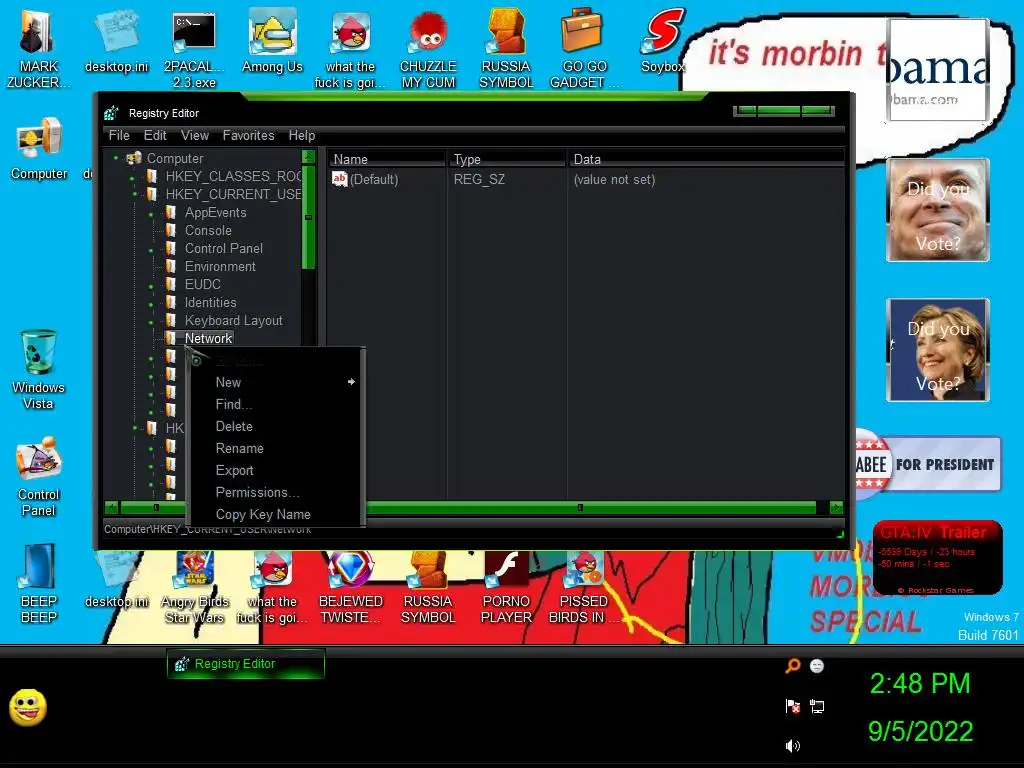Open desktop.ini icon next to BEEP BEEP
The image size is (1024, 768).
(117, 578)
